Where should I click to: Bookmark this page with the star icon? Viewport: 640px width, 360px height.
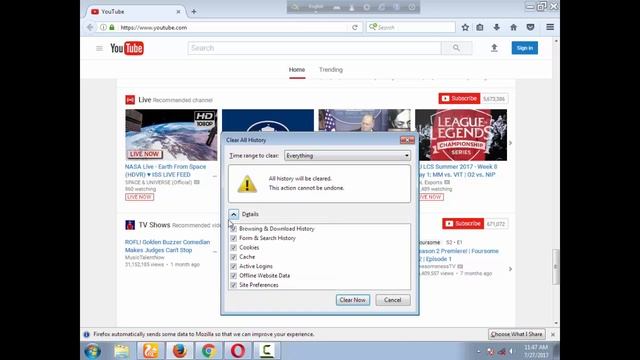click(x=465, y=27)
